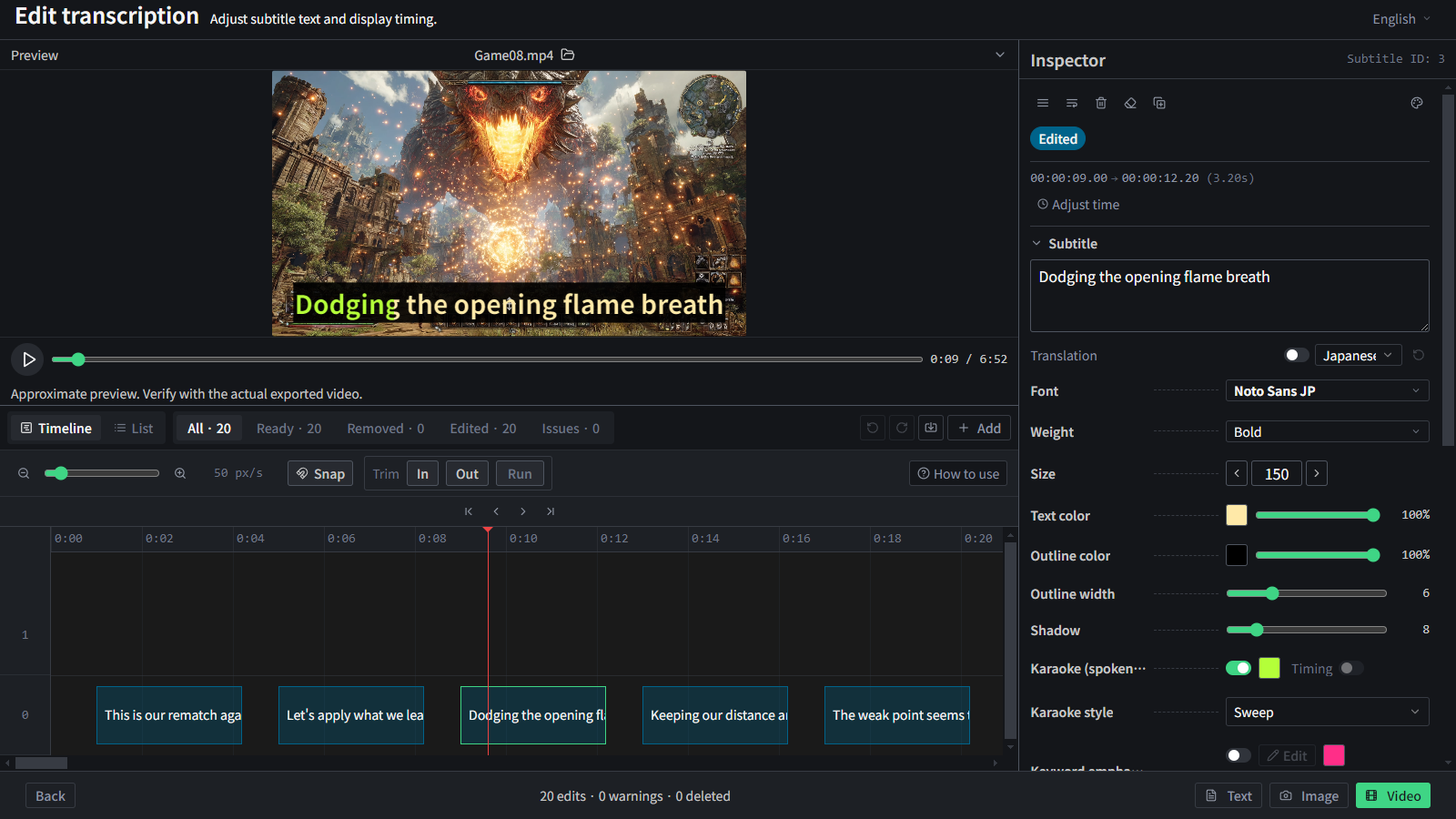This screenshot has height=819, width=1456.
Task: Go to next subtitle chevron
Action: coord(523,511)
